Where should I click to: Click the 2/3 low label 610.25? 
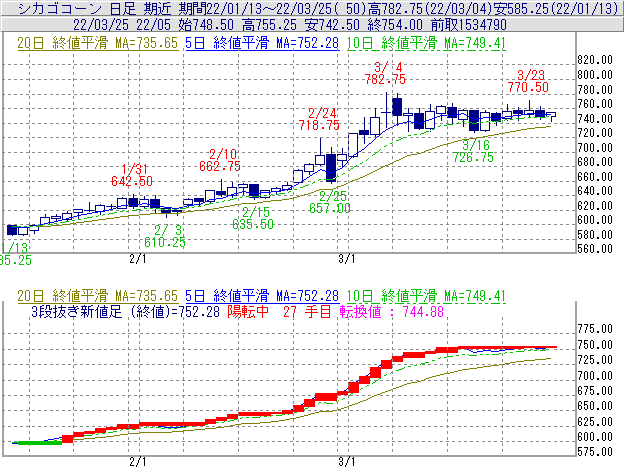pos(165,242)
